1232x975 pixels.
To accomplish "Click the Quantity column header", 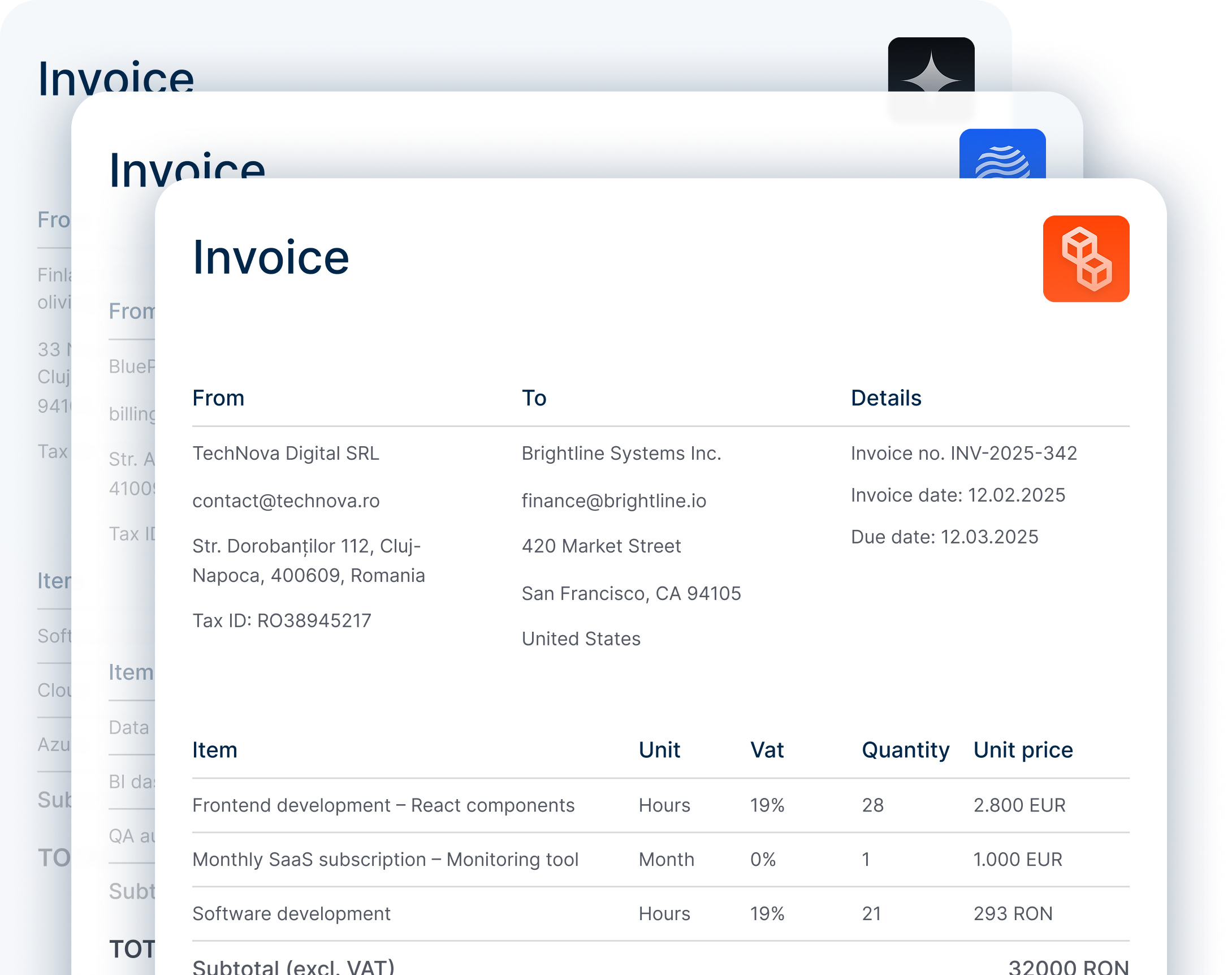I will (x=905, y=749).
